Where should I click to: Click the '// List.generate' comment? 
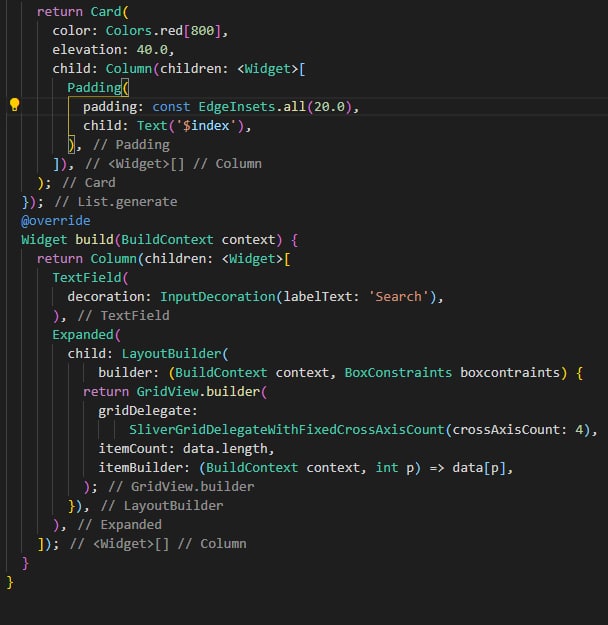[x=116, y=202]
